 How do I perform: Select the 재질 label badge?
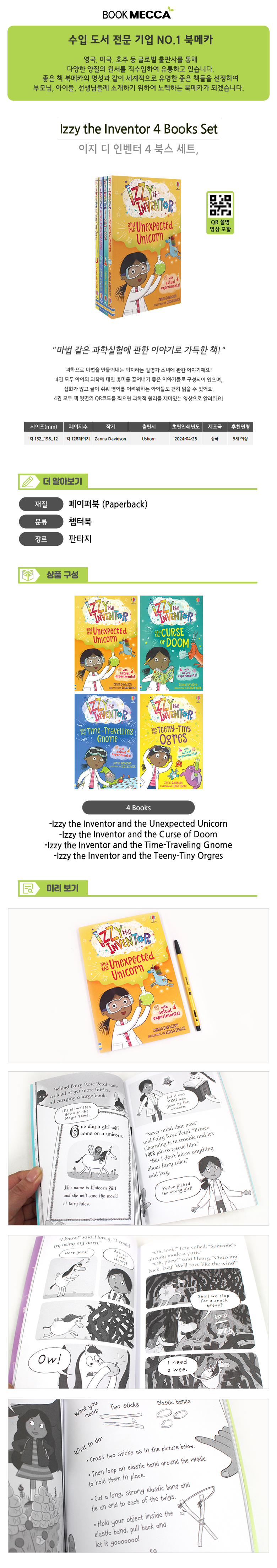[41, 504]
